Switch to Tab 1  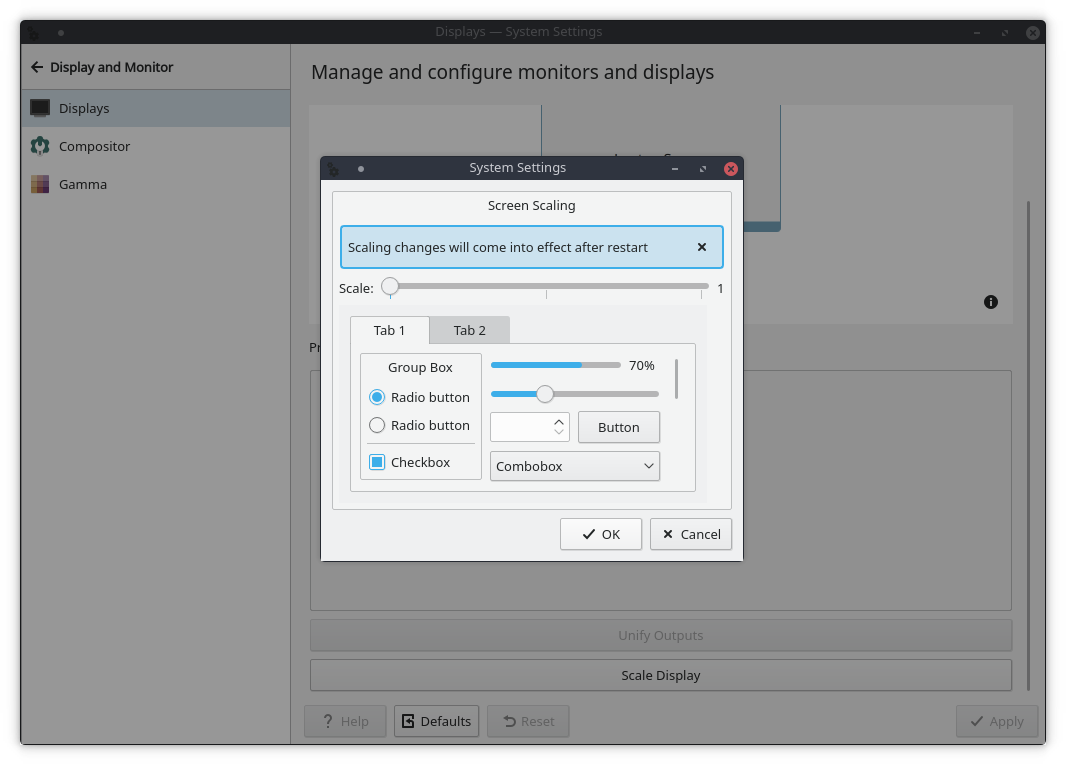click(x=390, y=330)
